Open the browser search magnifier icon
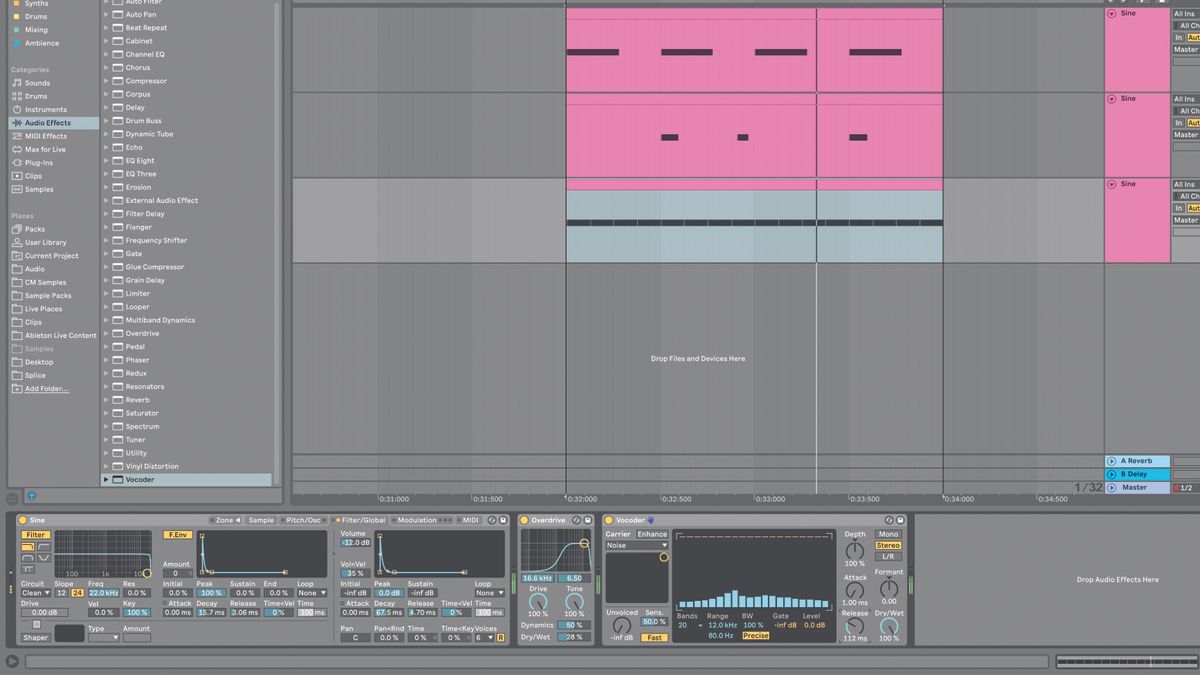The image size is (1200, 675). [30, 495]
